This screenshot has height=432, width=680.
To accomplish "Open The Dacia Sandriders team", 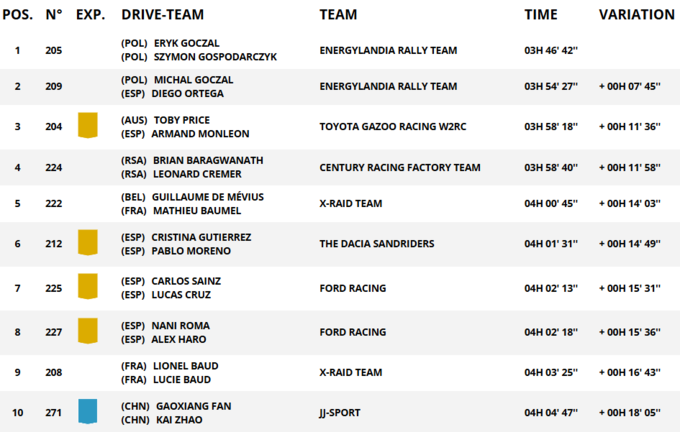I will point(378,243).
